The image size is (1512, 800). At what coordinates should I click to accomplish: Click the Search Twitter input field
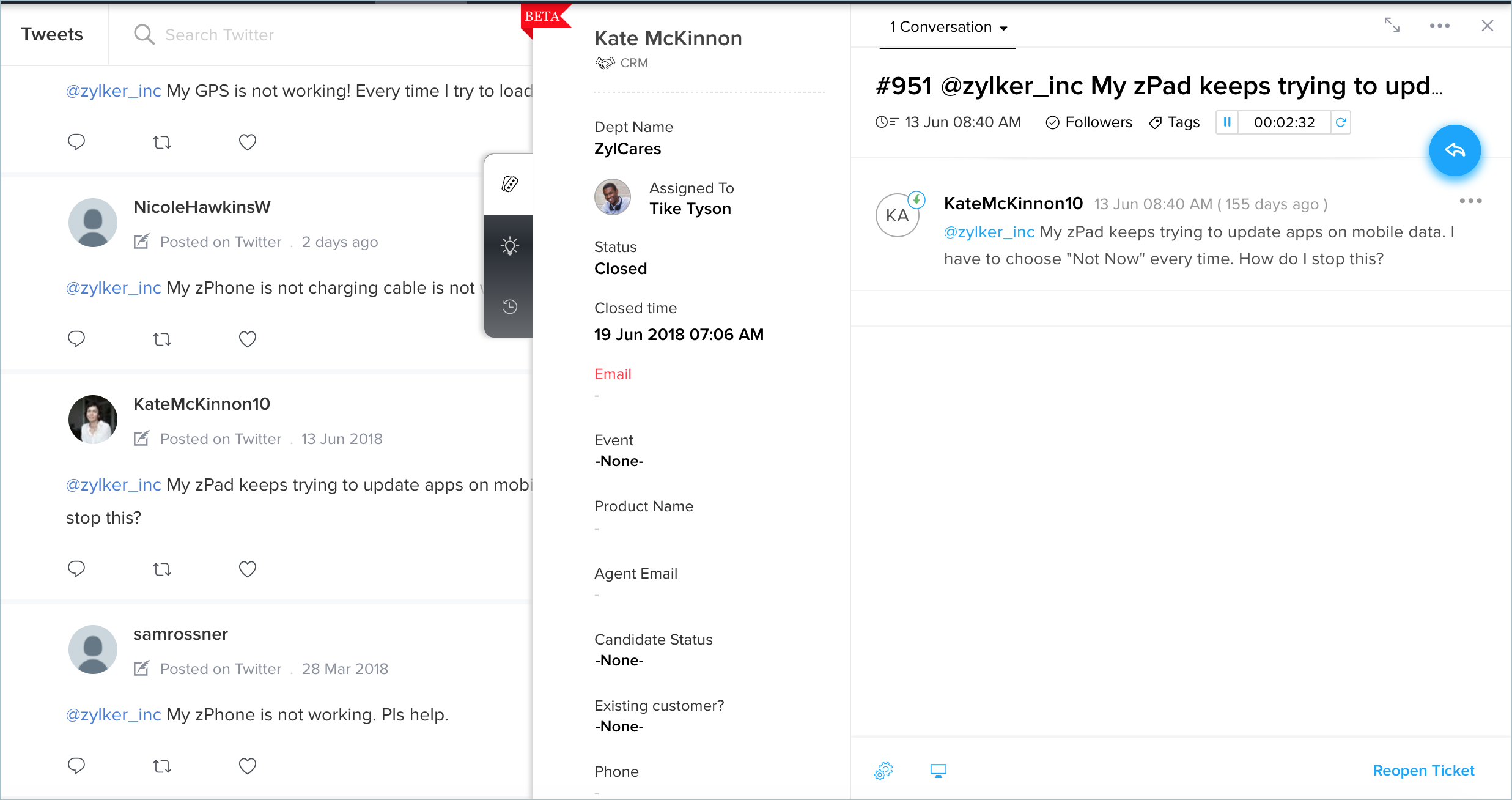coord(219,35)
